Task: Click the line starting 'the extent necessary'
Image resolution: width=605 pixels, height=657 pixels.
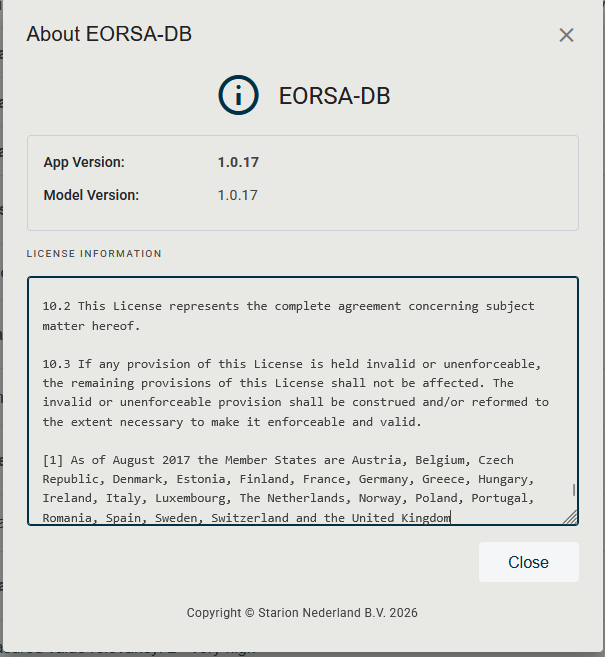Action: (232, 422)
